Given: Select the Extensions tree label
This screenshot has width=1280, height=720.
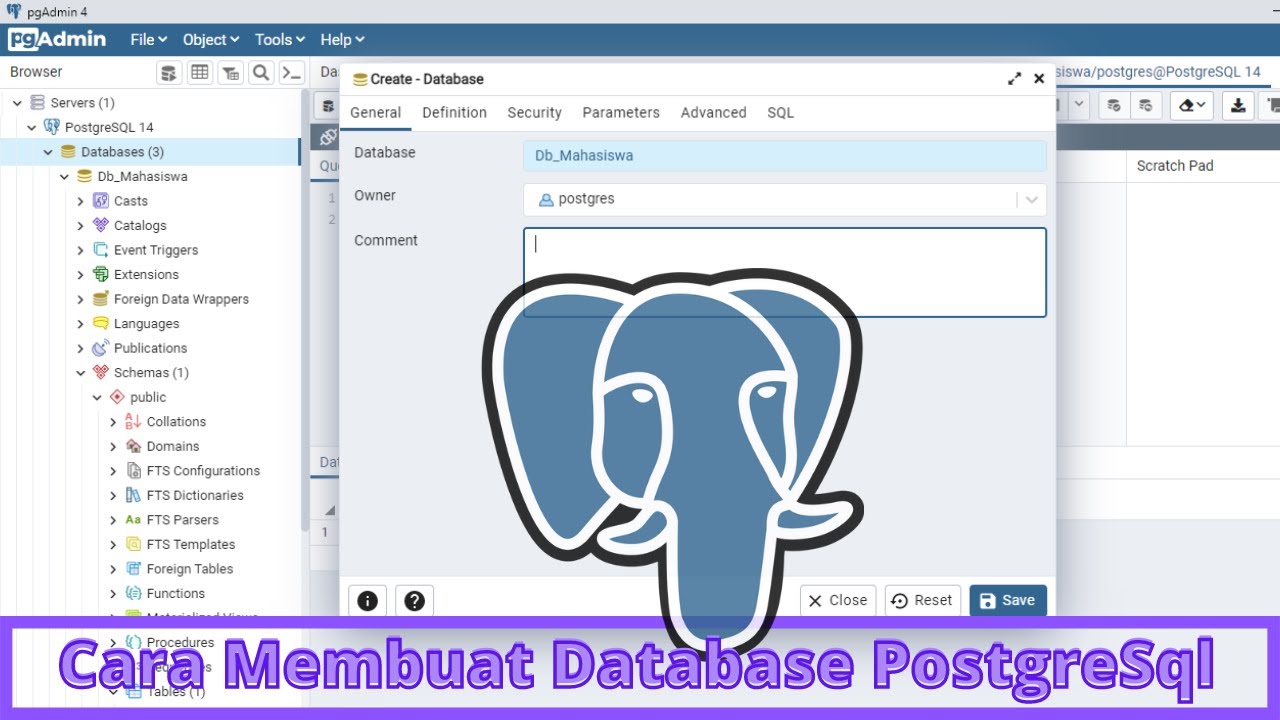Looking at the screenshot, I should click(146, 274).
